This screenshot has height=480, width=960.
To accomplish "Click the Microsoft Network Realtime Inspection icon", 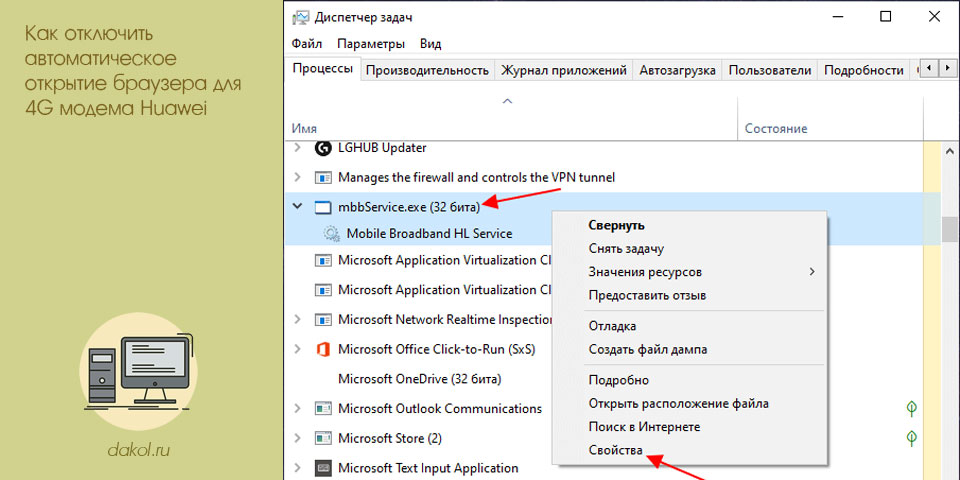I will (x=323, y=320).
